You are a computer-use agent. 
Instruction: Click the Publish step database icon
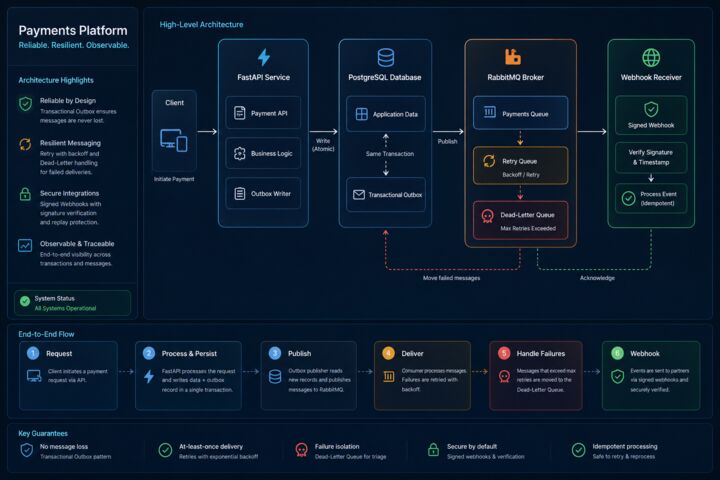[x=275, y=377]
